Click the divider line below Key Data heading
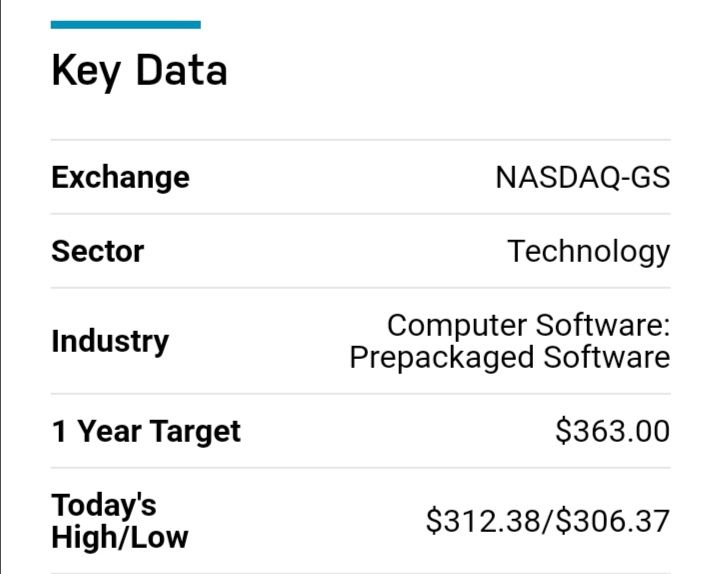 pyautogui.click(x=360, y=140)
